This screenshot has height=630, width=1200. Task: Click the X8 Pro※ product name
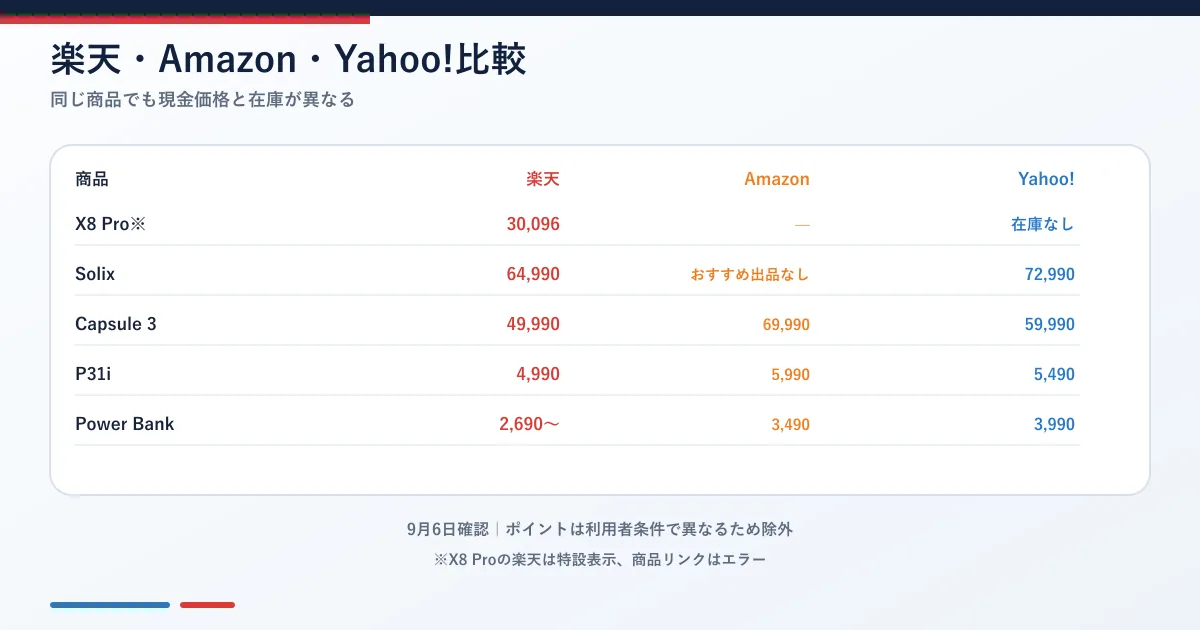[111, 224]
